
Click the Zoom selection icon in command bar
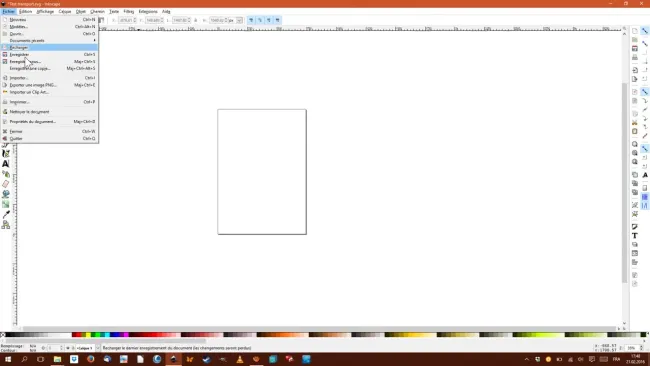tap(635, 144)
